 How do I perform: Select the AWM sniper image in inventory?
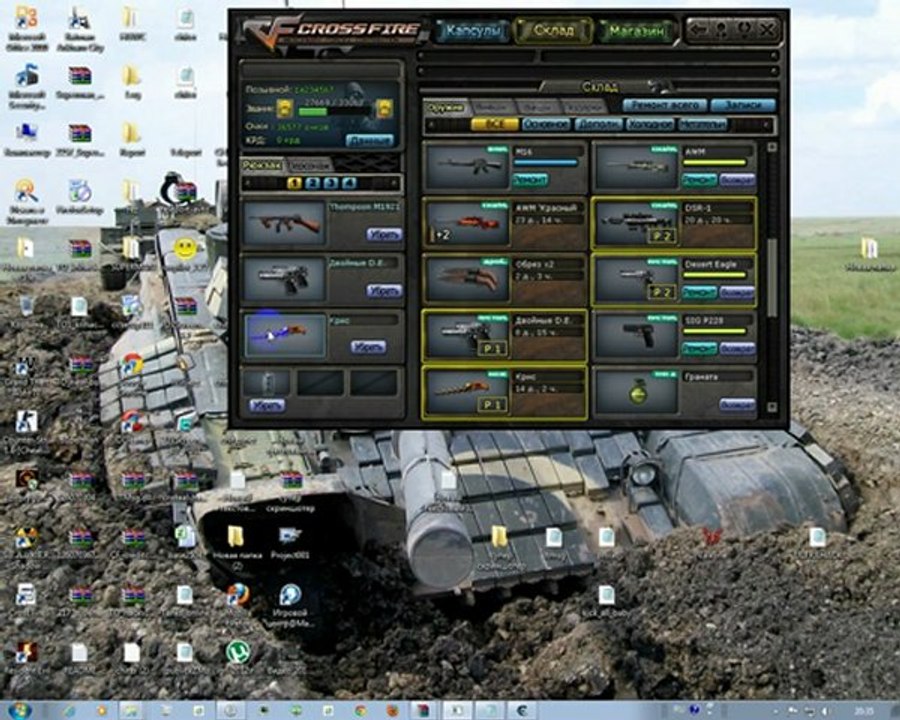(x=637, y=167)
